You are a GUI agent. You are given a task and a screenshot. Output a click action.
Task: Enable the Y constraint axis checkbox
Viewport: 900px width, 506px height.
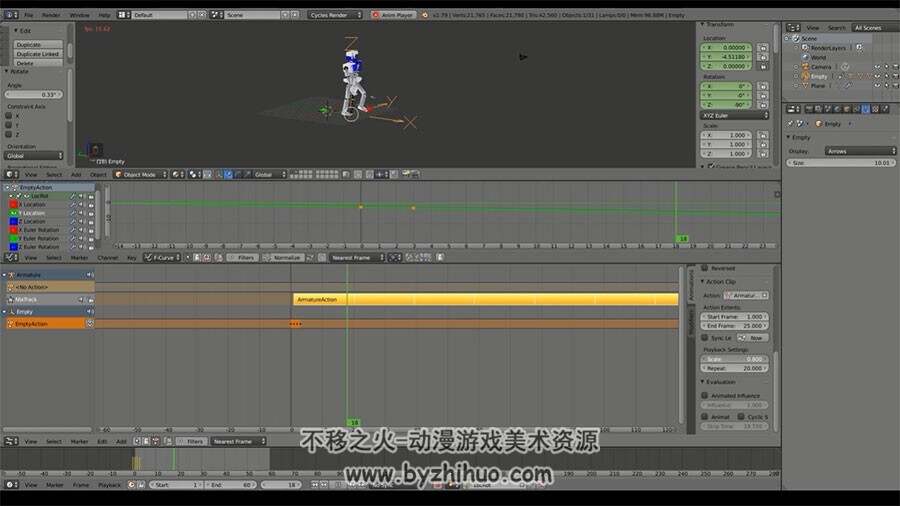coord(9,125)
